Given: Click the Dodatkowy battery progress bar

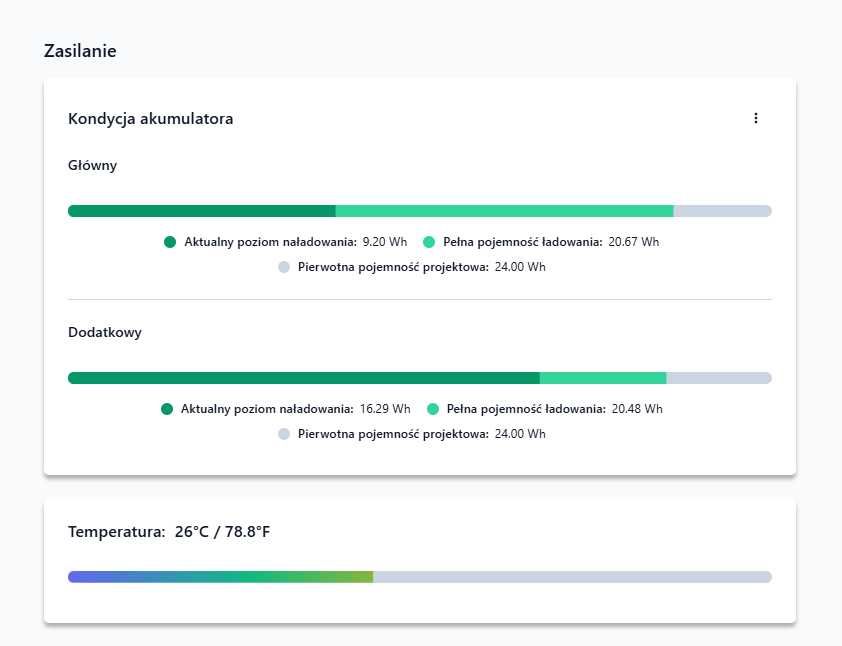Looking at the screenshot, I should [x=420, y=378].
